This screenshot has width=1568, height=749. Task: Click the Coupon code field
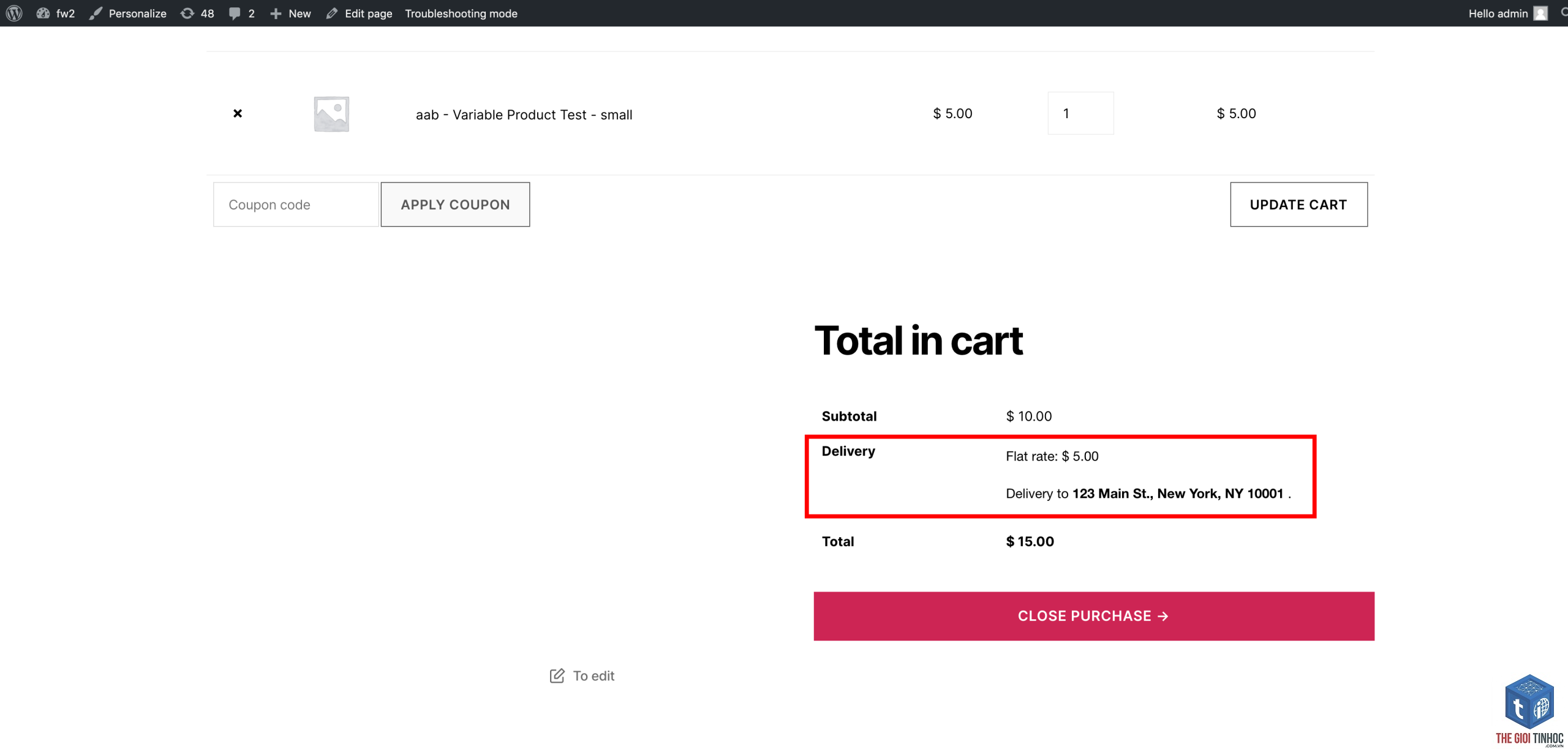(296, 205)
